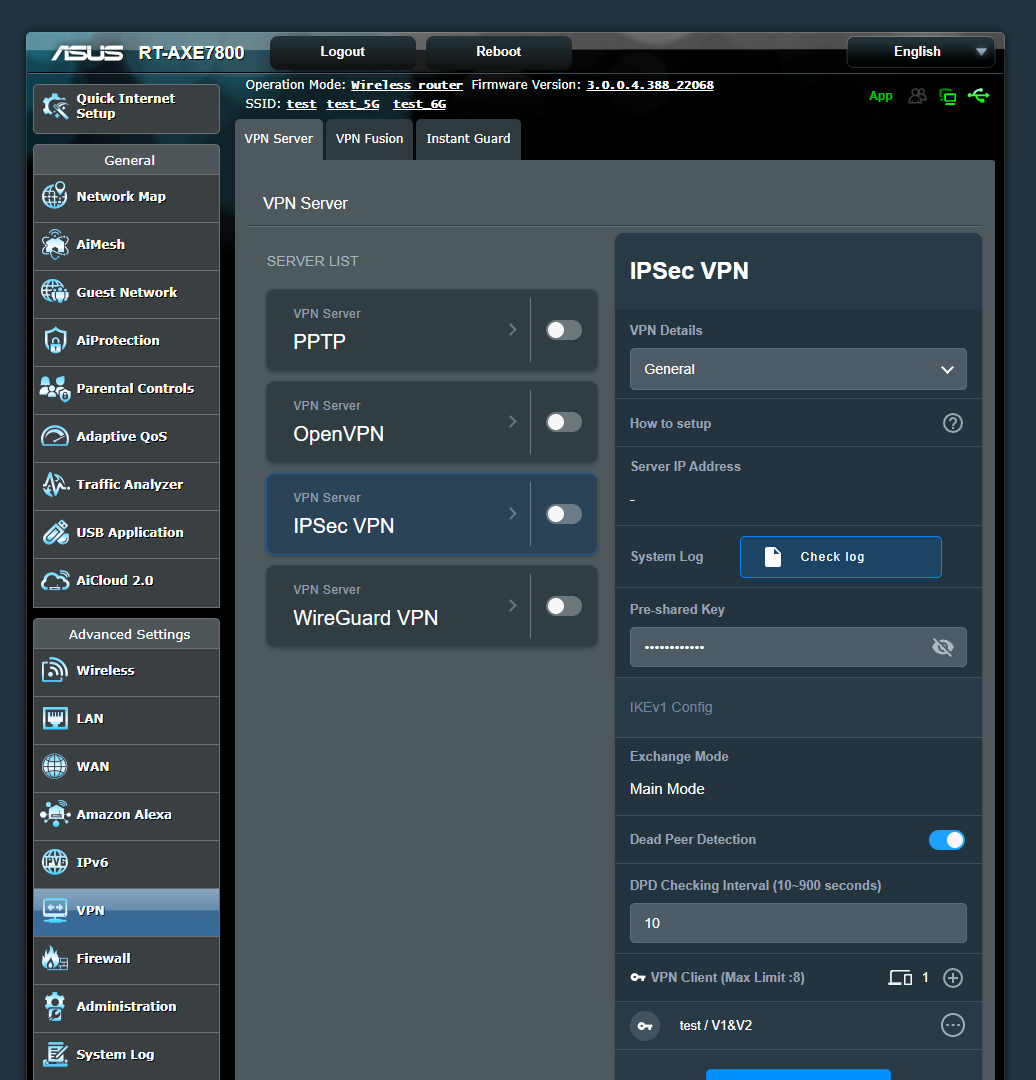Viewport: 1036px width, 1080px height.
Task: Click the Logout button
Action: click(x=342, y=52)
